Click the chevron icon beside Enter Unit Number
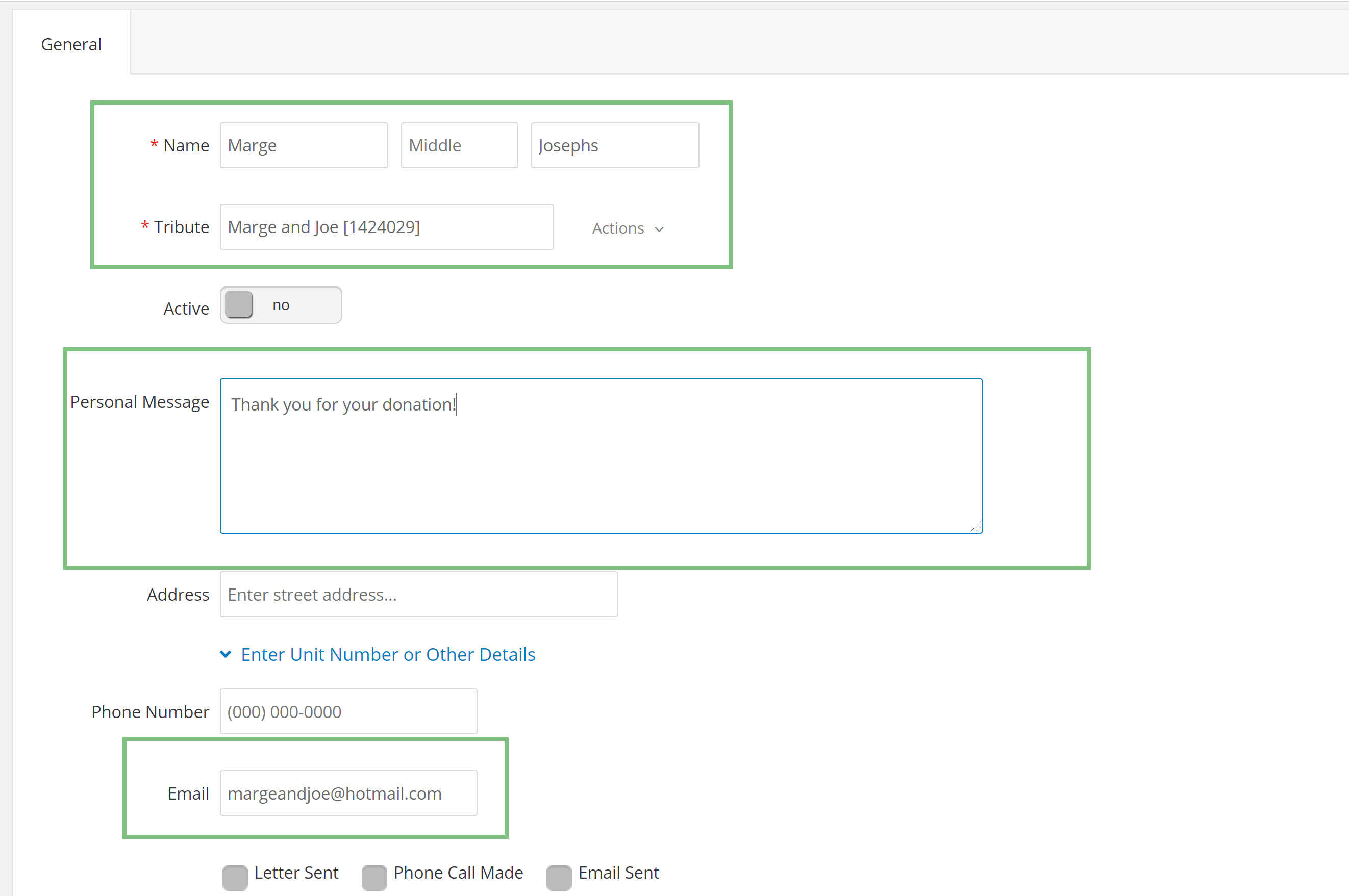The width and height of the screenshot is (1349, 896). 226,654
